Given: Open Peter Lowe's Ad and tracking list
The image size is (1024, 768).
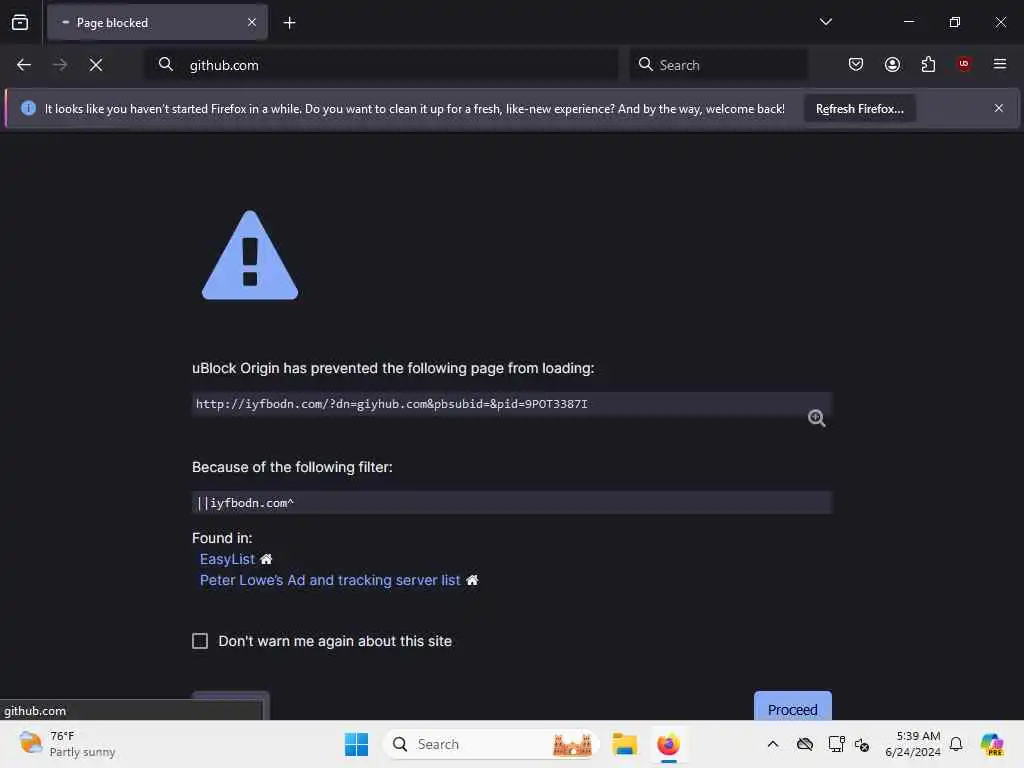Looking at the screenshot, I should coord(330,581).
